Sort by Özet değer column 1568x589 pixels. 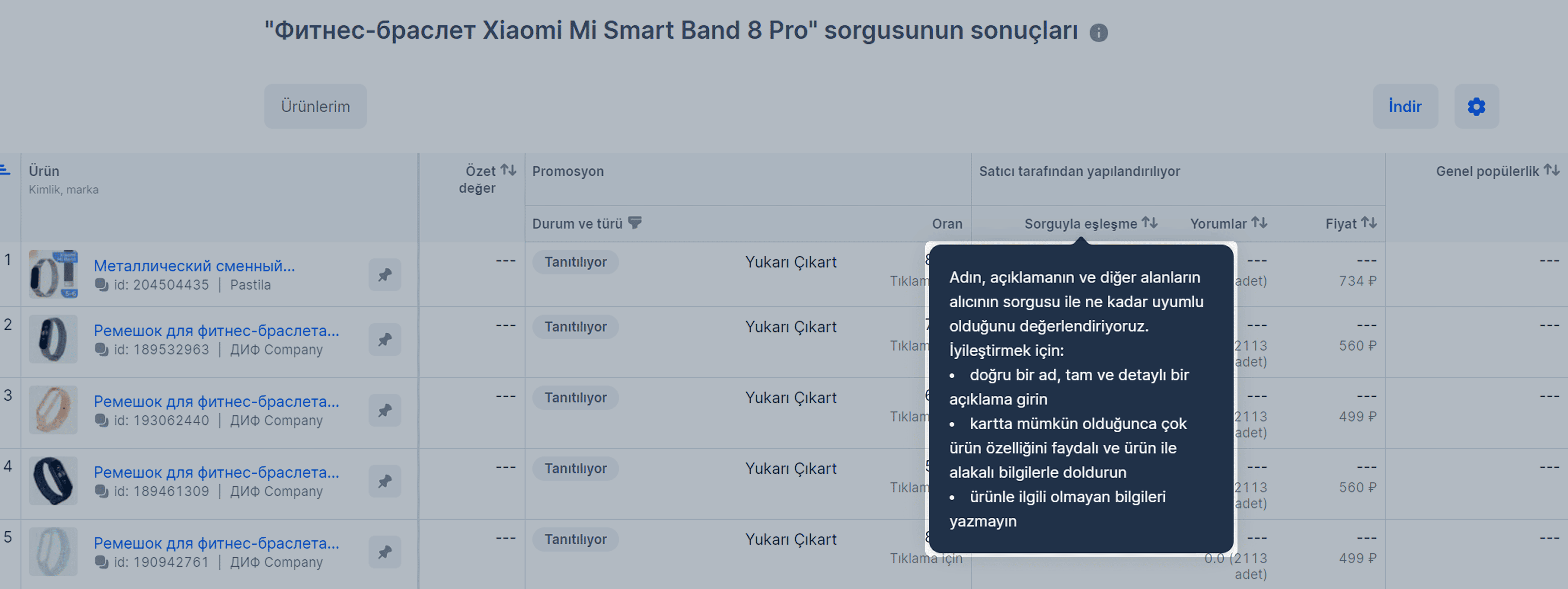[508, 170]
